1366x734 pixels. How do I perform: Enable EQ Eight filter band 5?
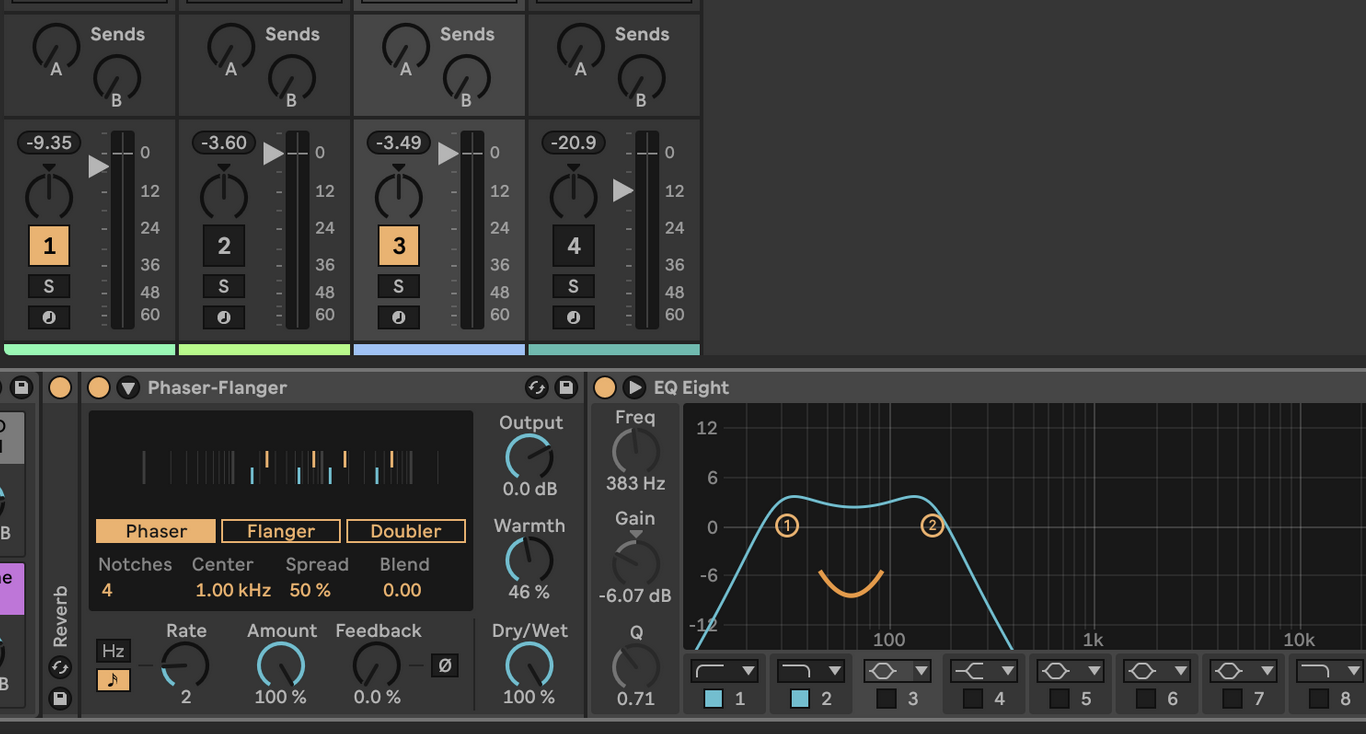(x=1059, y=699)
